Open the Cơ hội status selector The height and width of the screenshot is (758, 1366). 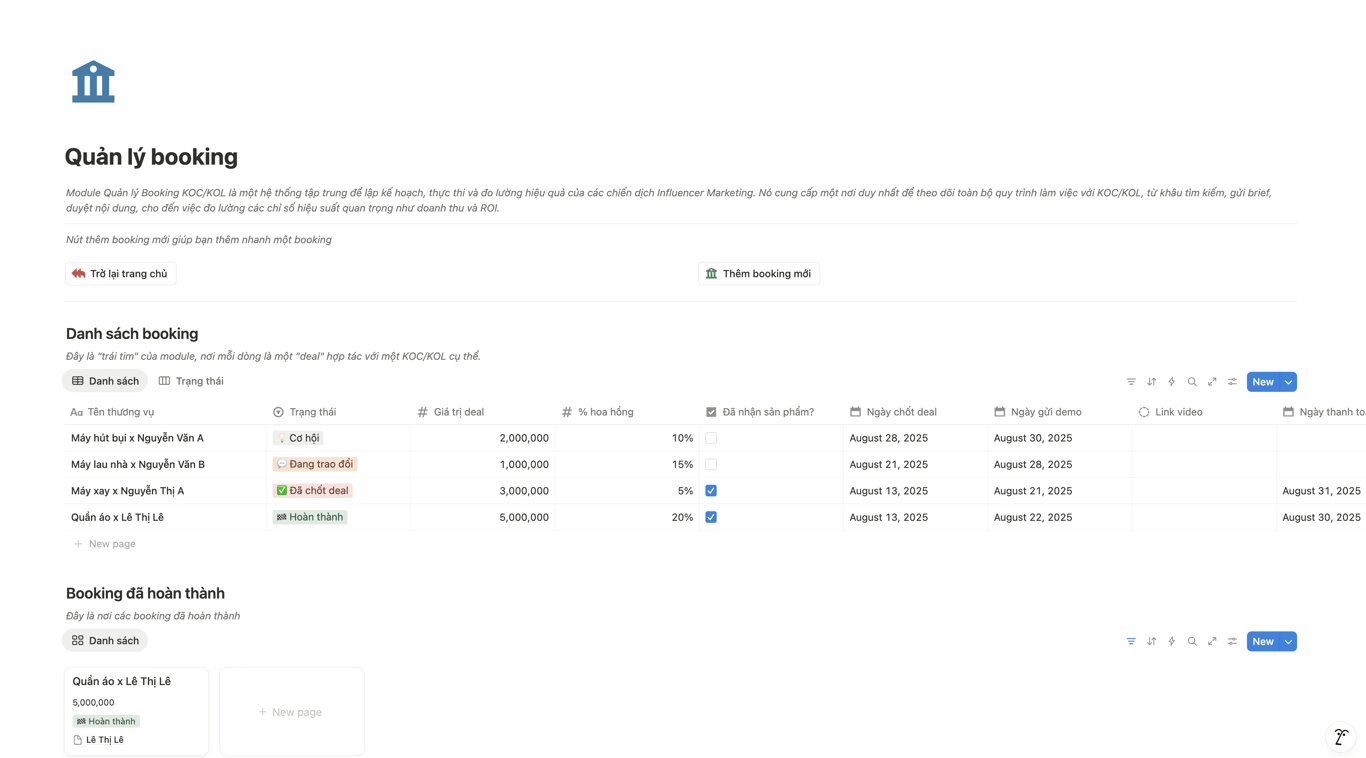(297, 438)
